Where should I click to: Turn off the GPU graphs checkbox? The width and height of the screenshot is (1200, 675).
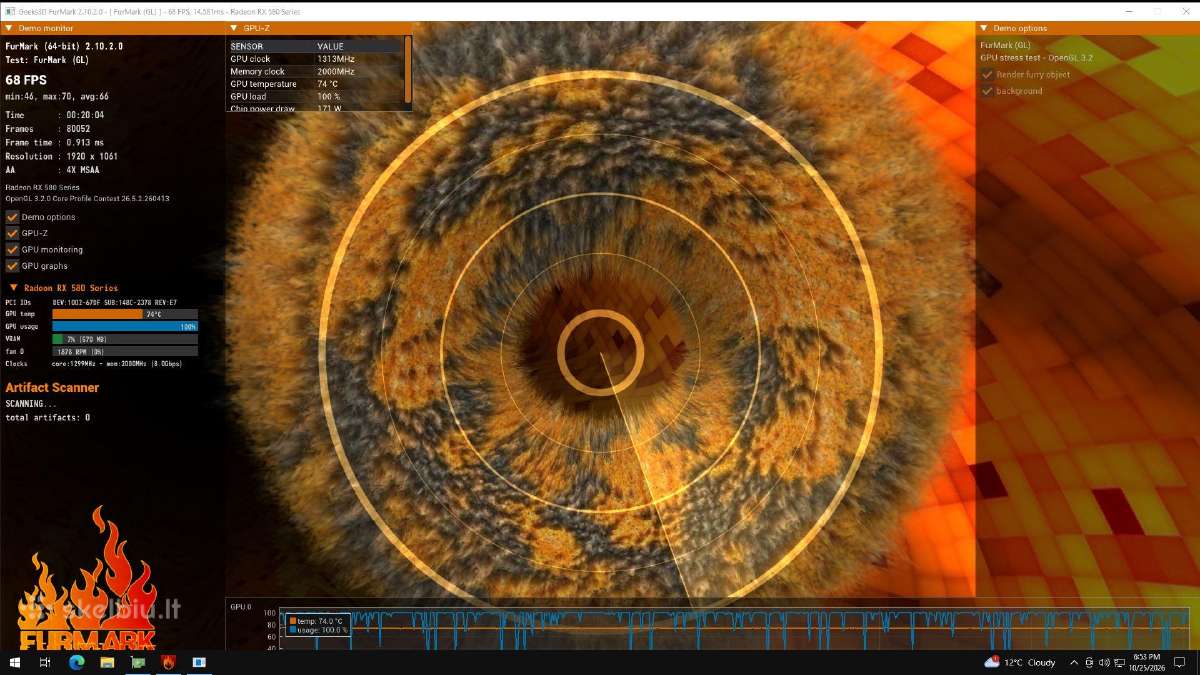[x=12, y=266]
